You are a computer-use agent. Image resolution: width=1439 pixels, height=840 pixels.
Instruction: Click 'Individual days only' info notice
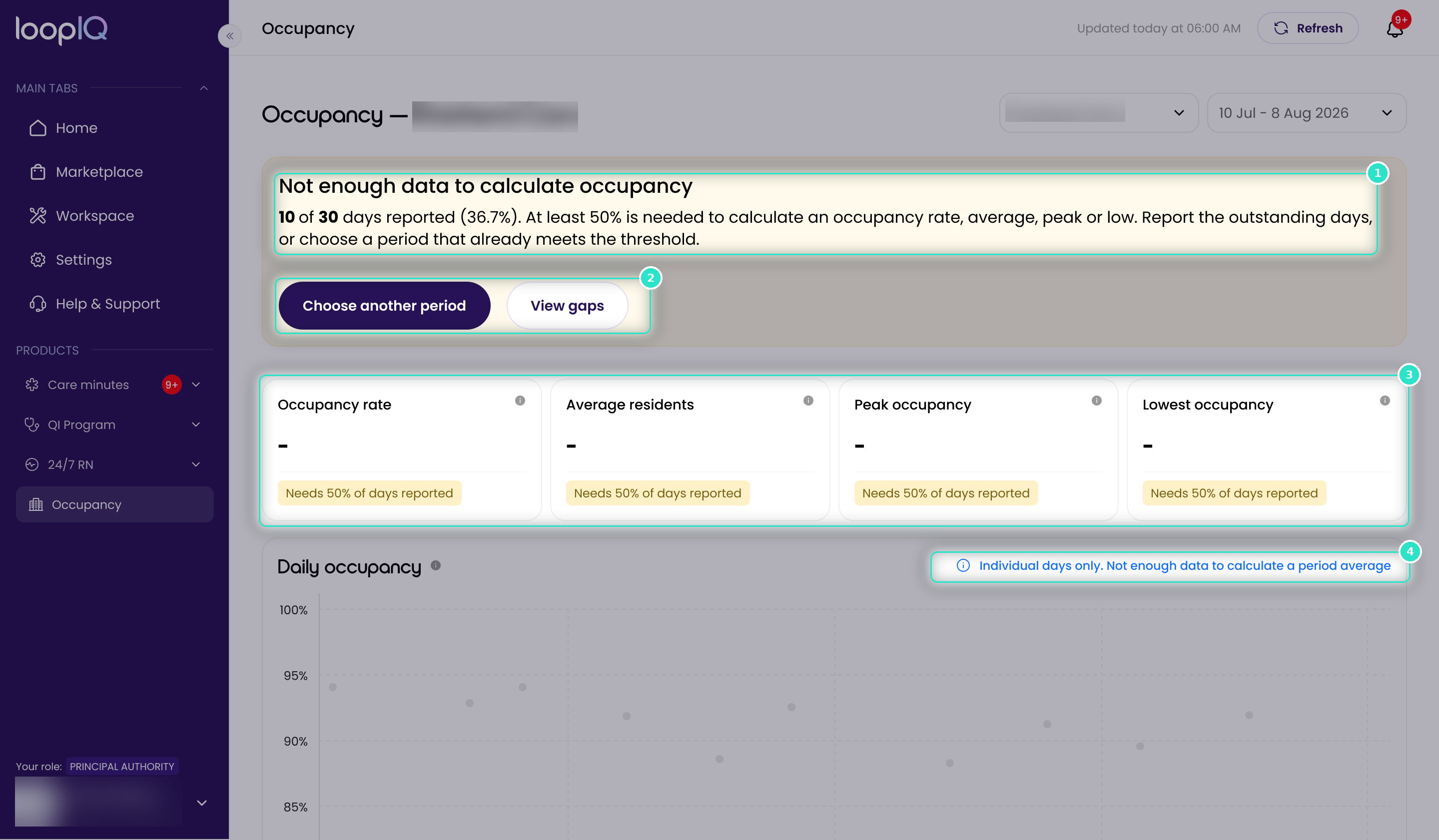click(1174, 565)
